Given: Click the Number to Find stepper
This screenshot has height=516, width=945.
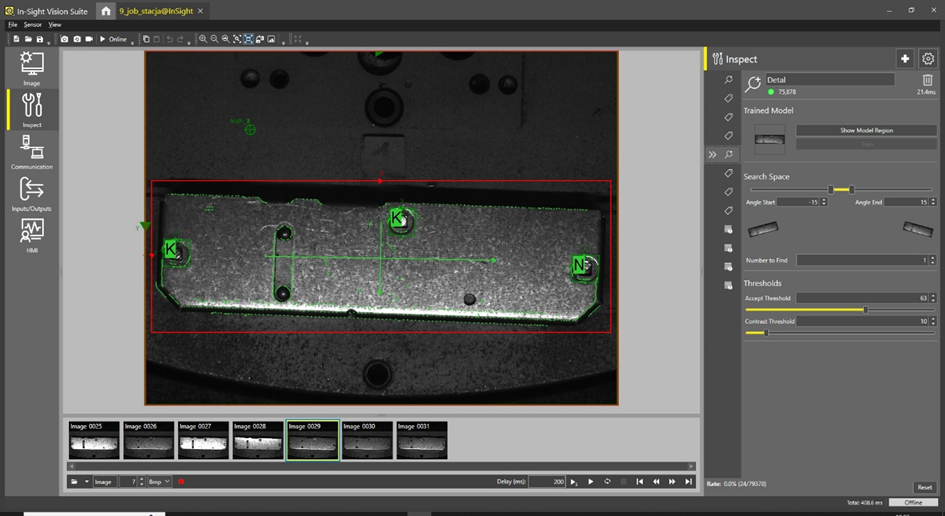Looking at the screenshot, I should (x=933, y=260).
